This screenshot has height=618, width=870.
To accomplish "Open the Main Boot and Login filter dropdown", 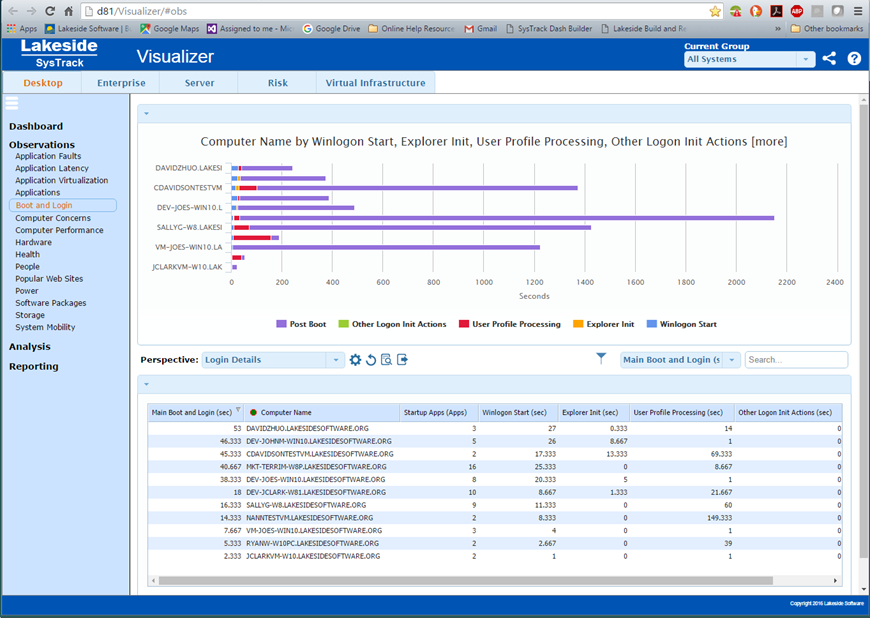I will (680, 360).
